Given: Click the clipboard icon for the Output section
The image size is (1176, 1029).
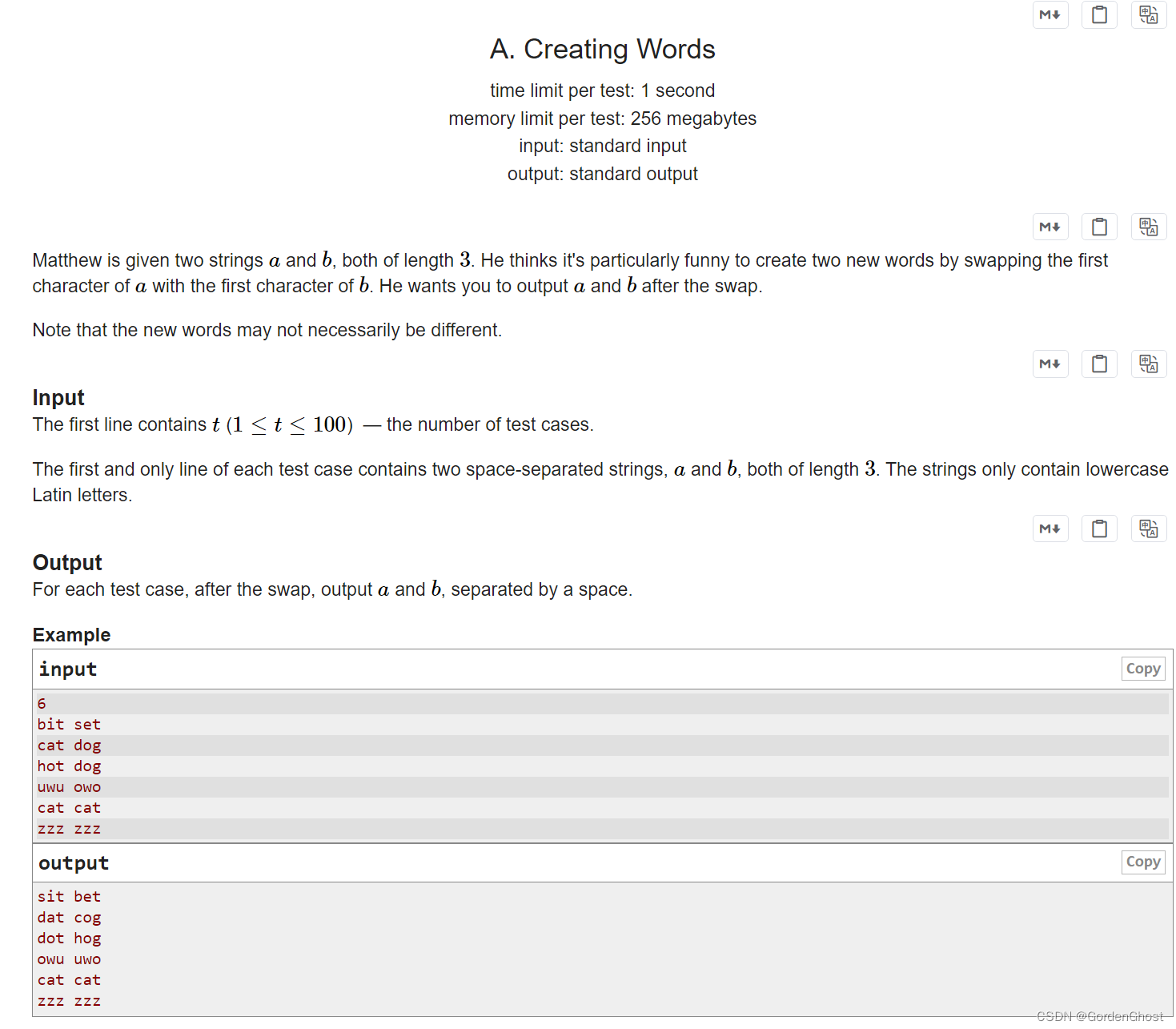Looking at the screenshot, I should (x=1099, y=528).
